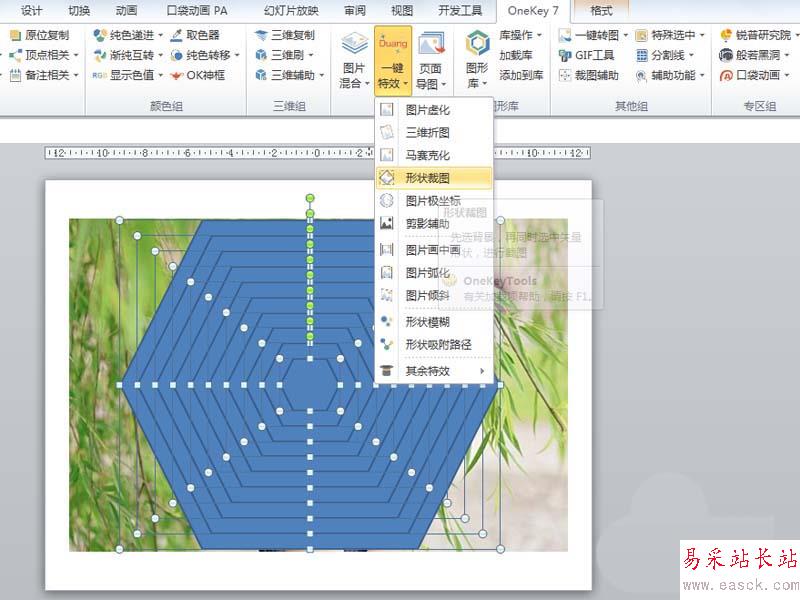Screen dimensions: 800x600
Task: Click the 加载库 button
Action: (x=516, y=55)
